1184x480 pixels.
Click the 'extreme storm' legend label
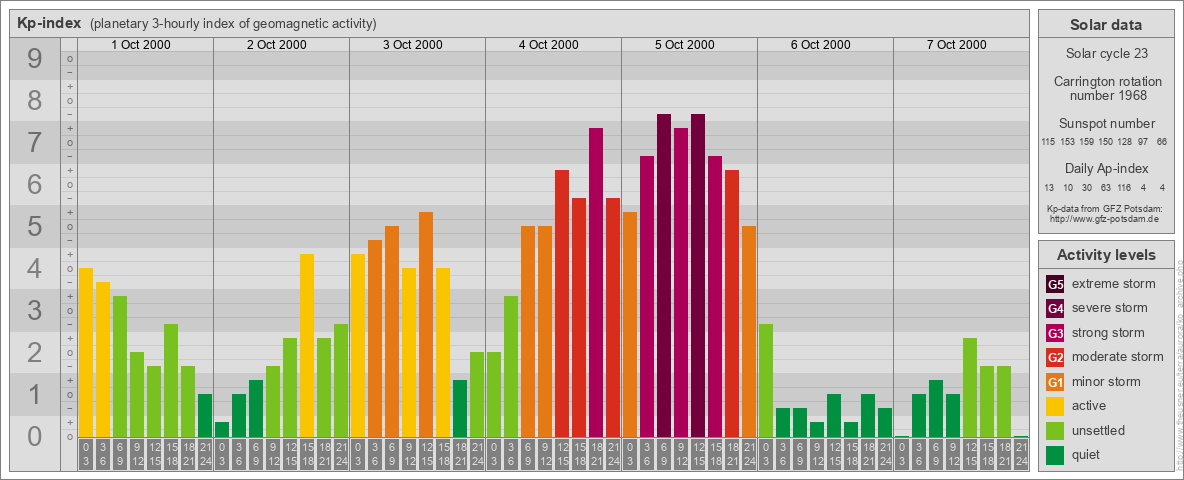click(x=1114, y=284)
